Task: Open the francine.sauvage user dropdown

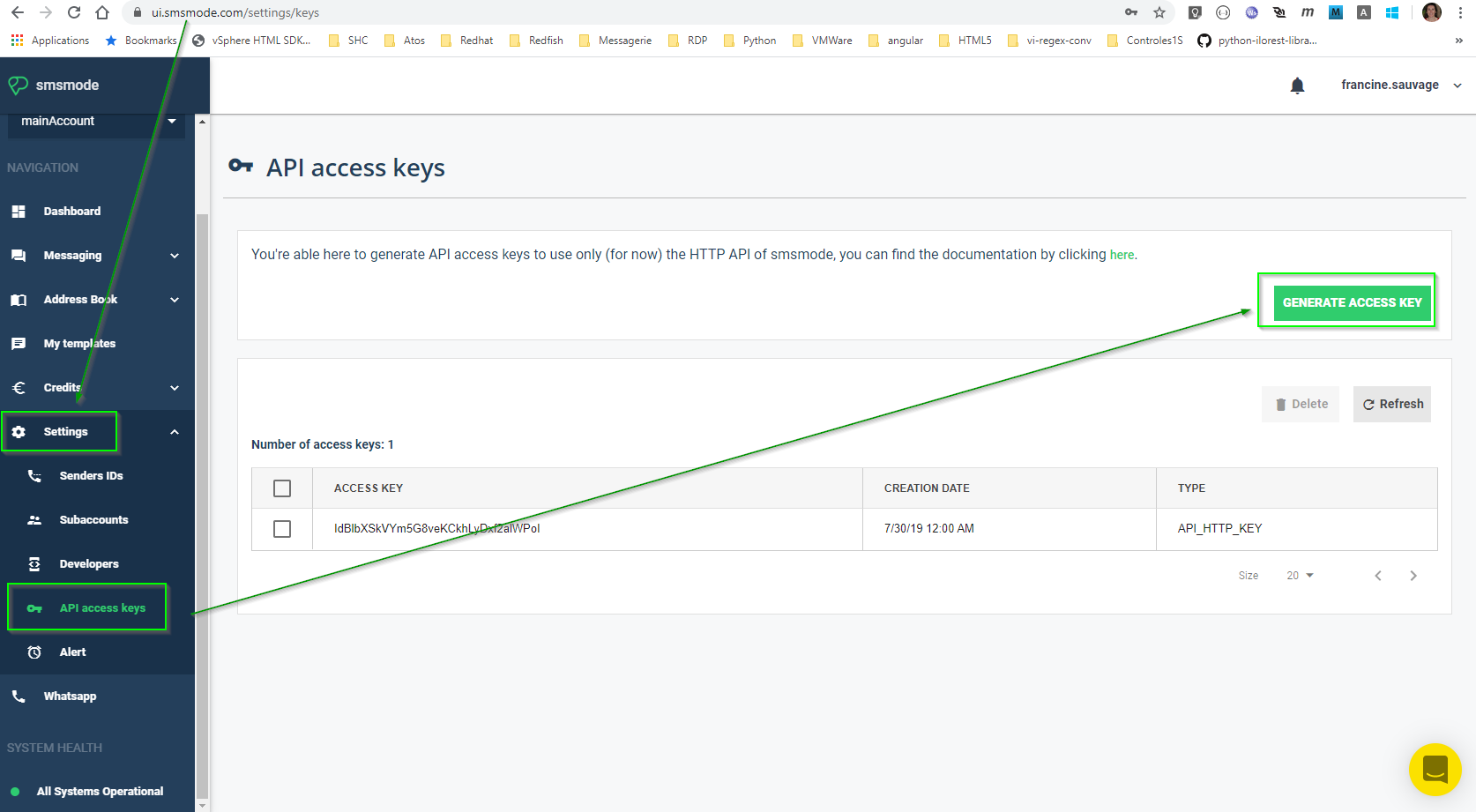Action: click(1401, 86)
